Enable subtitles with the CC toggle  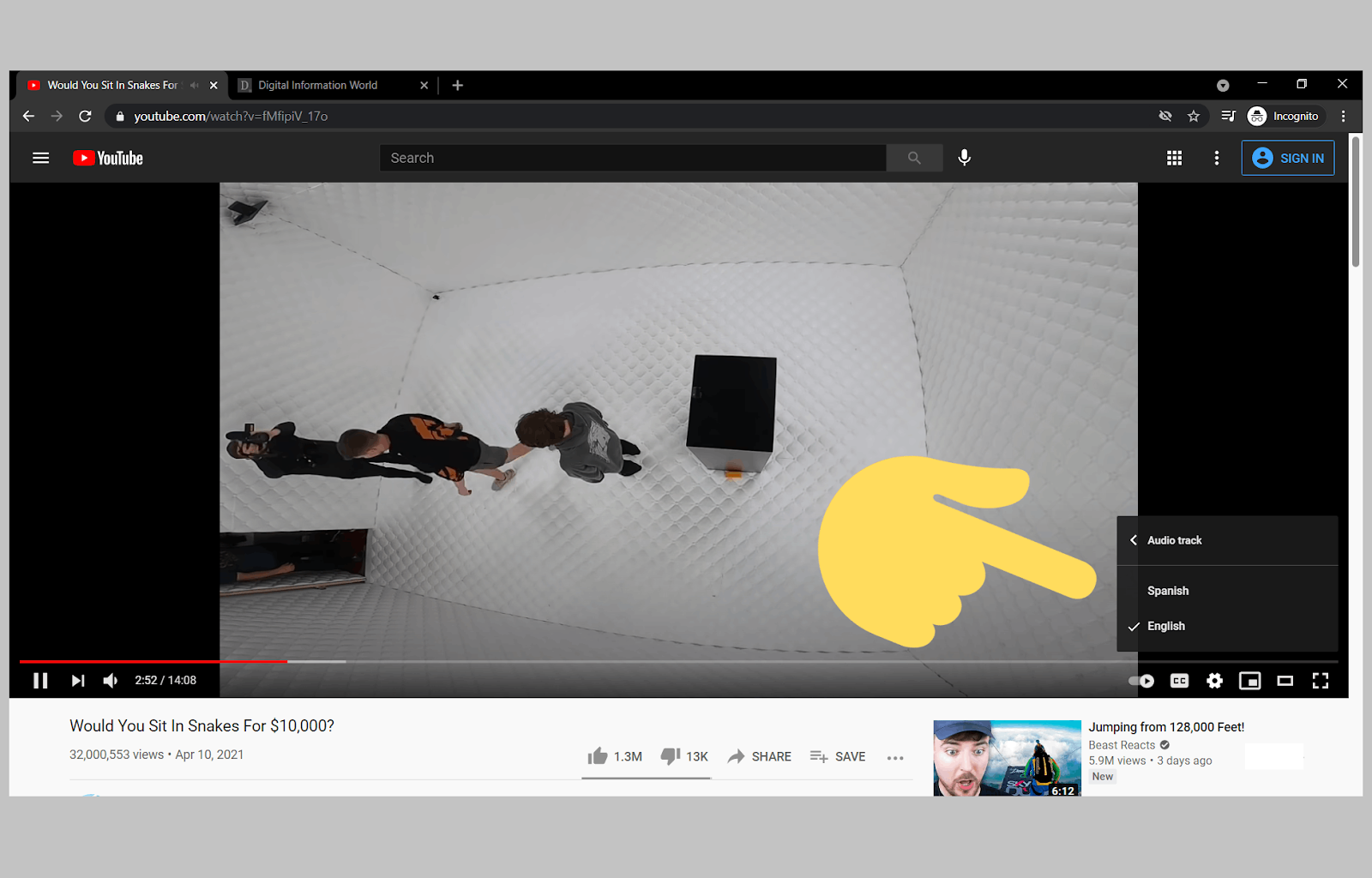[1179, 680]
